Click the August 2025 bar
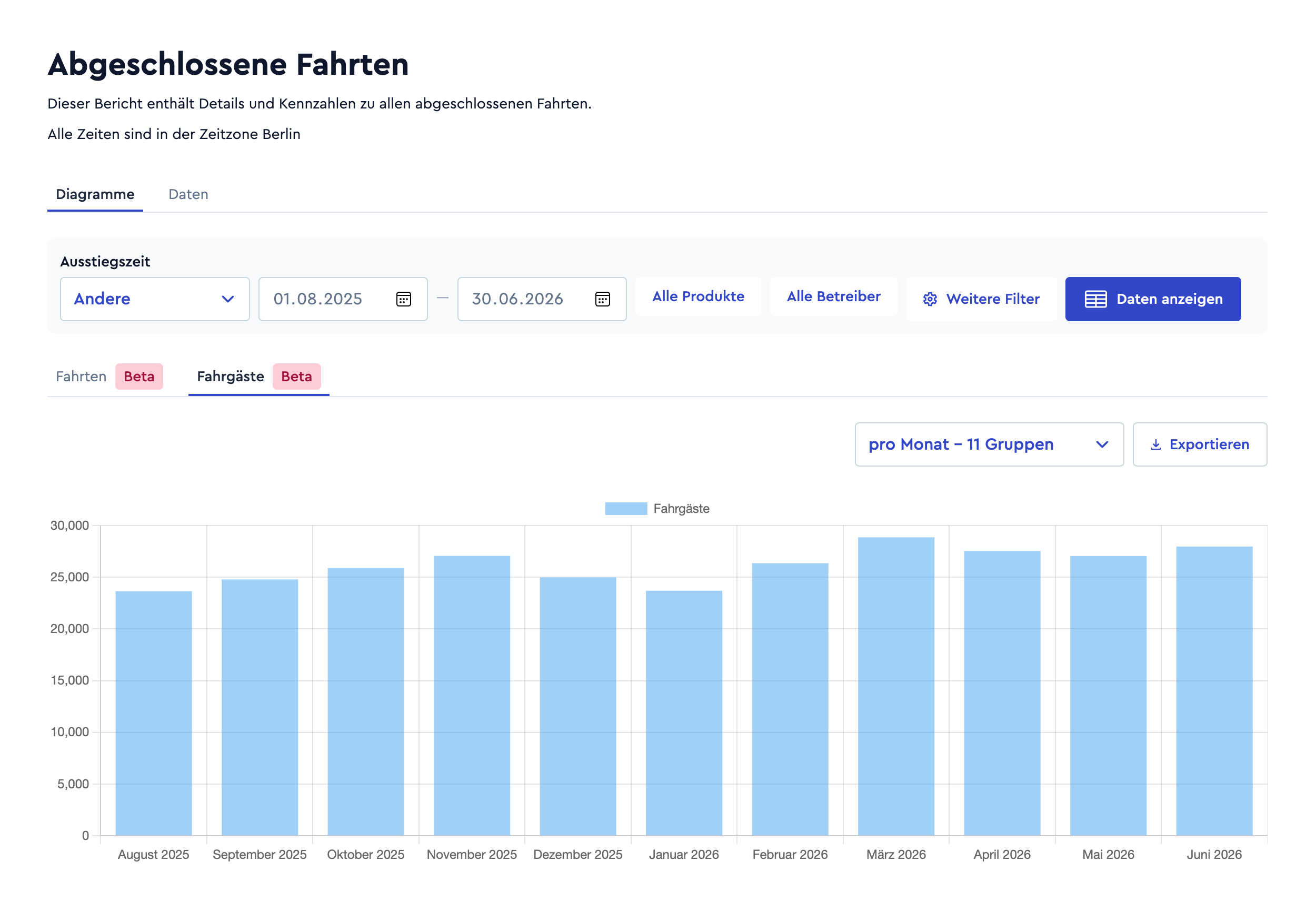1316x911 pixels. coord(154,714)
